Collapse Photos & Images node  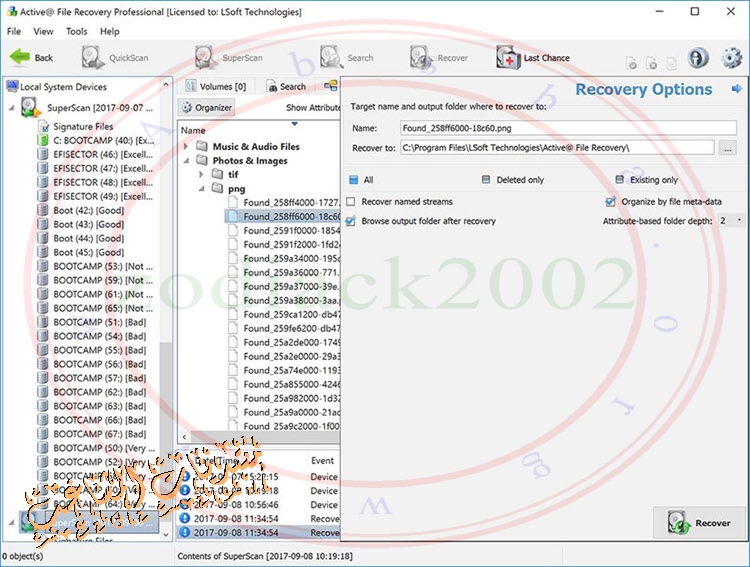186,161
